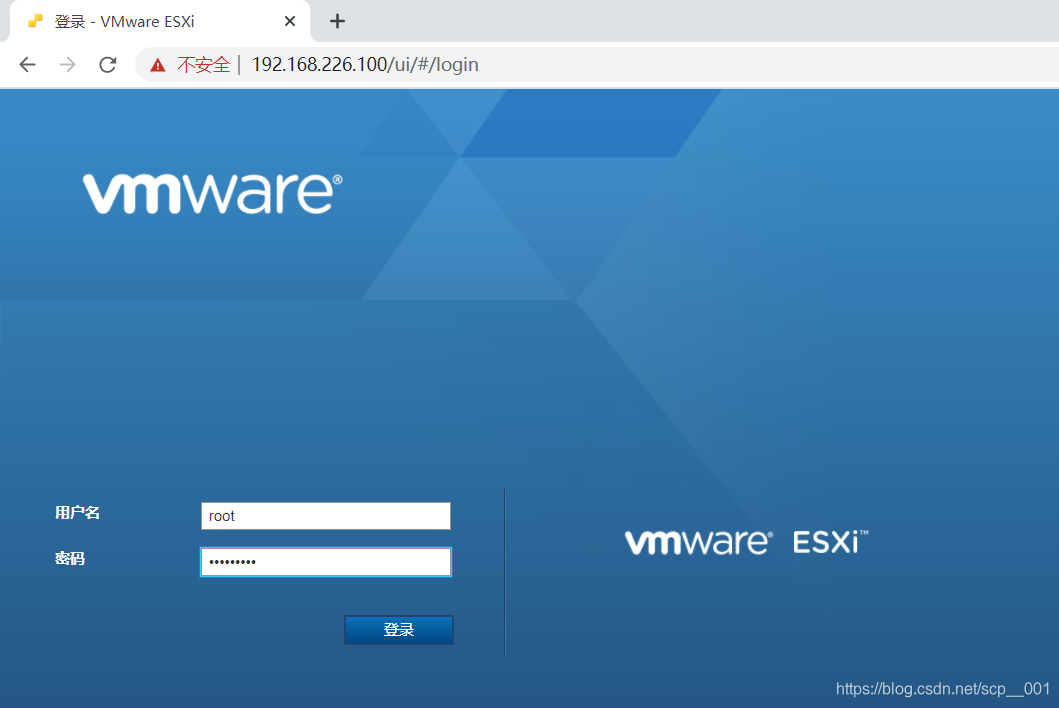1059x708 pixels.
Task: Focus the 密码 password field
Action: (x=326, y=562)
